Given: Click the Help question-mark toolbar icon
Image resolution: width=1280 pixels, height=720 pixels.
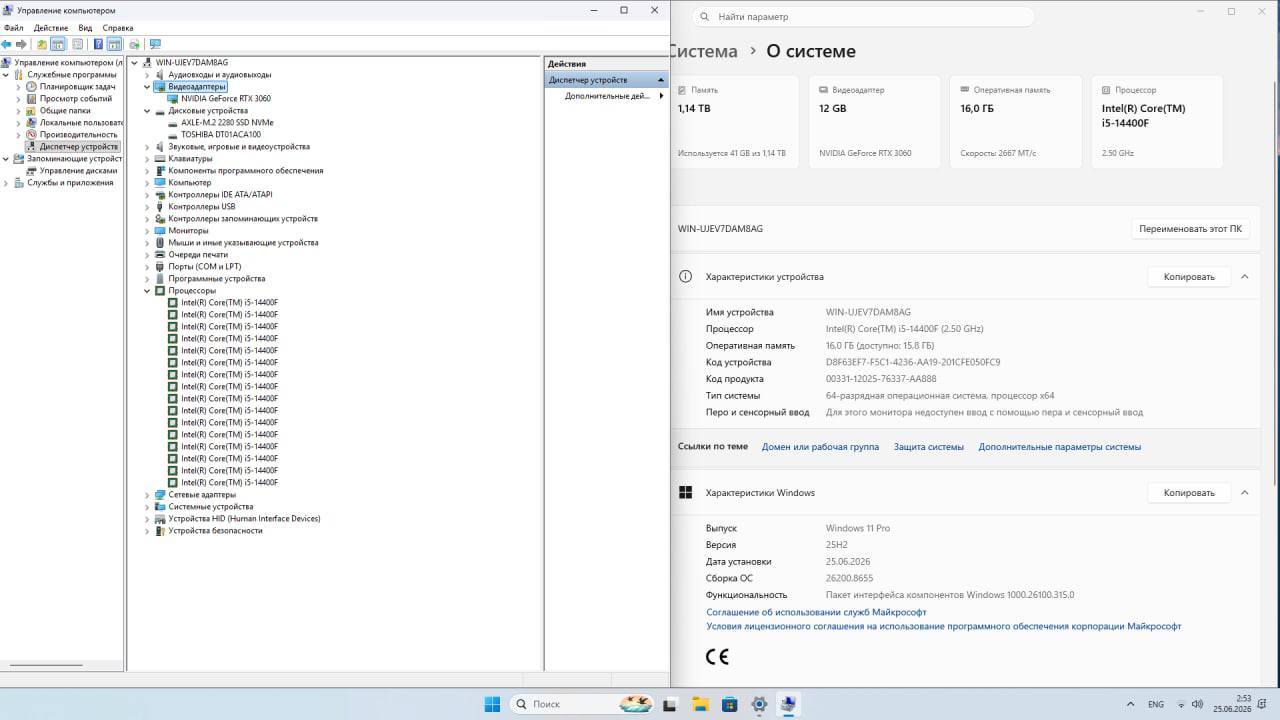Looking at the screenshot, I should tap(98, 44).
